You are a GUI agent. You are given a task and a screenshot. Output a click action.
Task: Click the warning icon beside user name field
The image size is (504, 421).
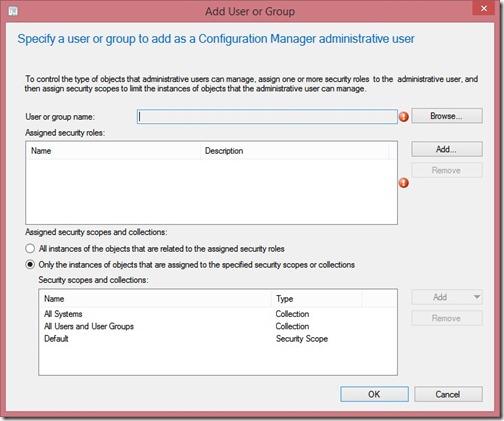(404, 117)
